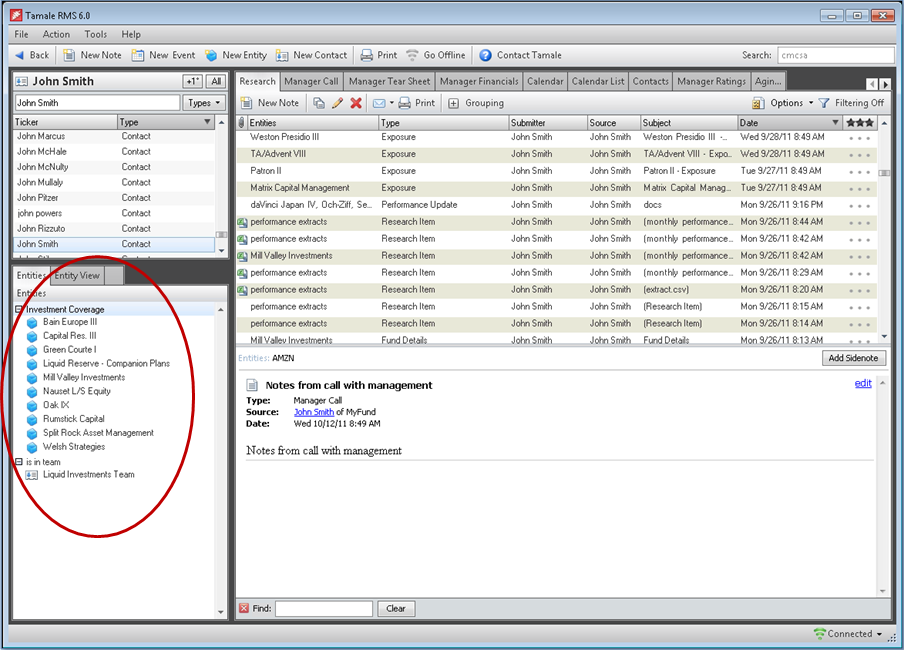Viewport: 904px width, 650px height.
Task: Switch to the Manager Ratings tab
Action: [x=711, y=82]
